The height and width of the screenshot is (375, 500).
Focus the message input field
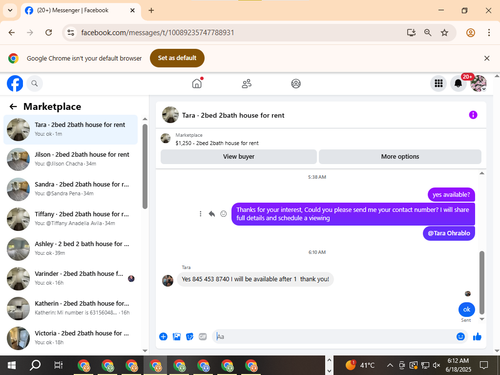click(x=335, y=337)
